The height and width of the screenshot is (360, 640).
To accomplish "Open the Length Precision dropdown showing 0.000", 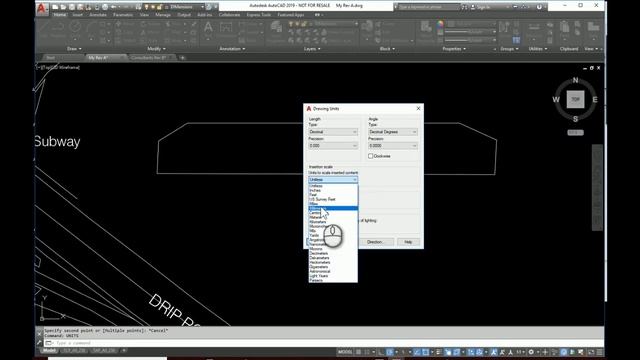I will pyautogui.click(x=333, y=146).
